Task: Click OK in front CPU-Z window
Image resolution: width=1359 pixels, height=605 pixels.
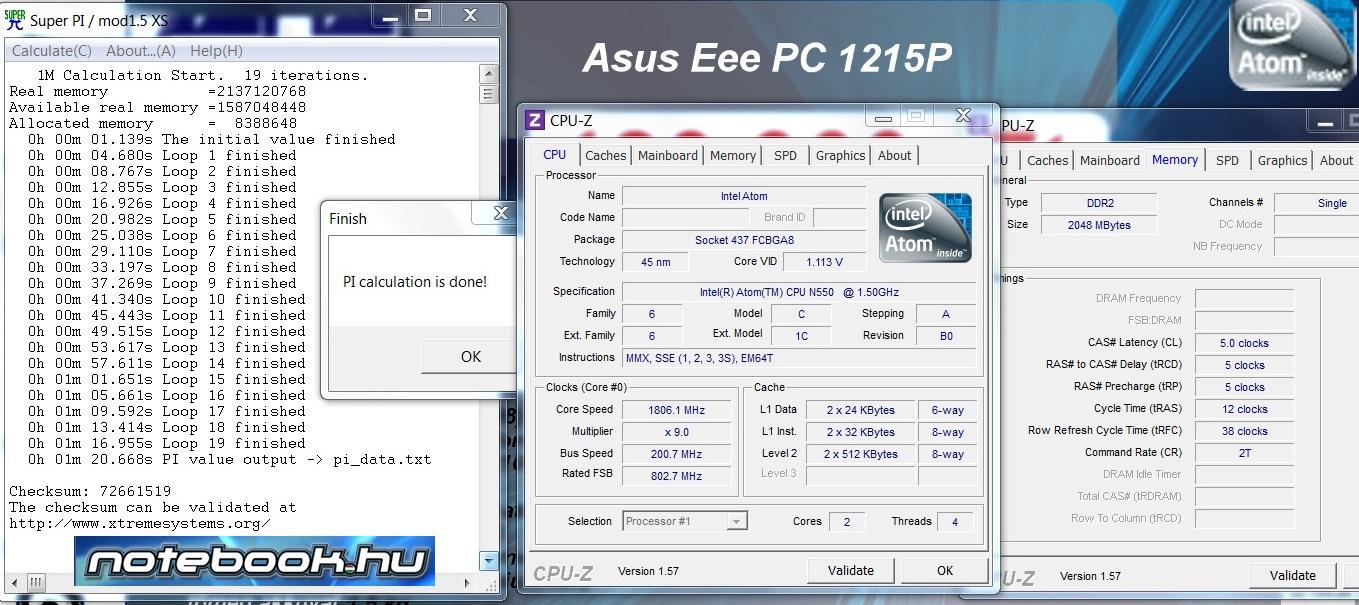Action: (945, 570)
